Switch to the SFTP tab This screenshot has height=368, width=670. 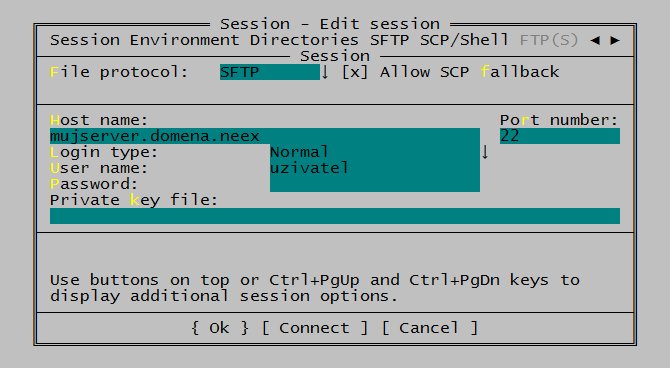(389, 40)
